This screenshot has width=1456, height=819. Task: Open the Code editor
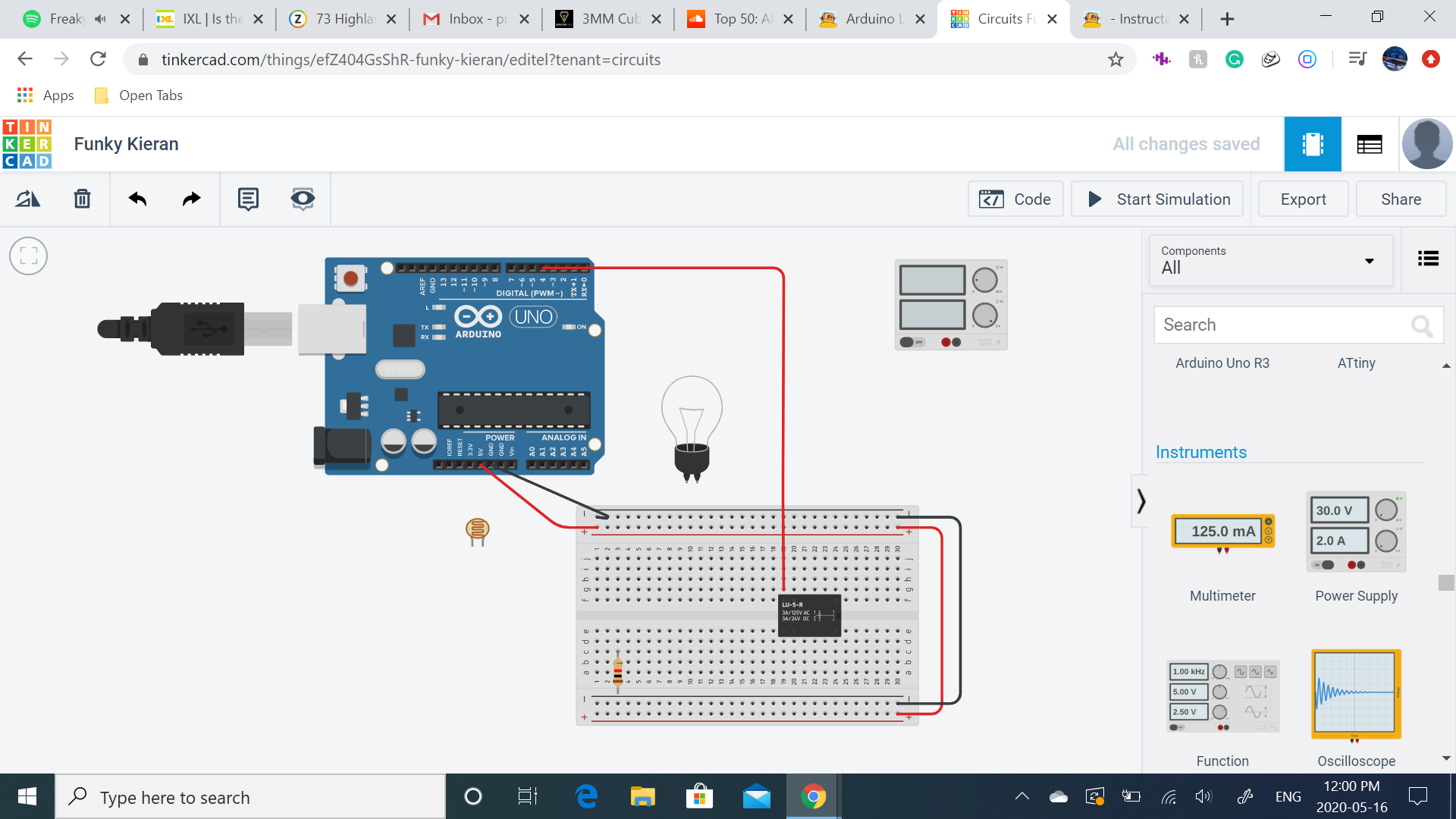pos(1015,199)
